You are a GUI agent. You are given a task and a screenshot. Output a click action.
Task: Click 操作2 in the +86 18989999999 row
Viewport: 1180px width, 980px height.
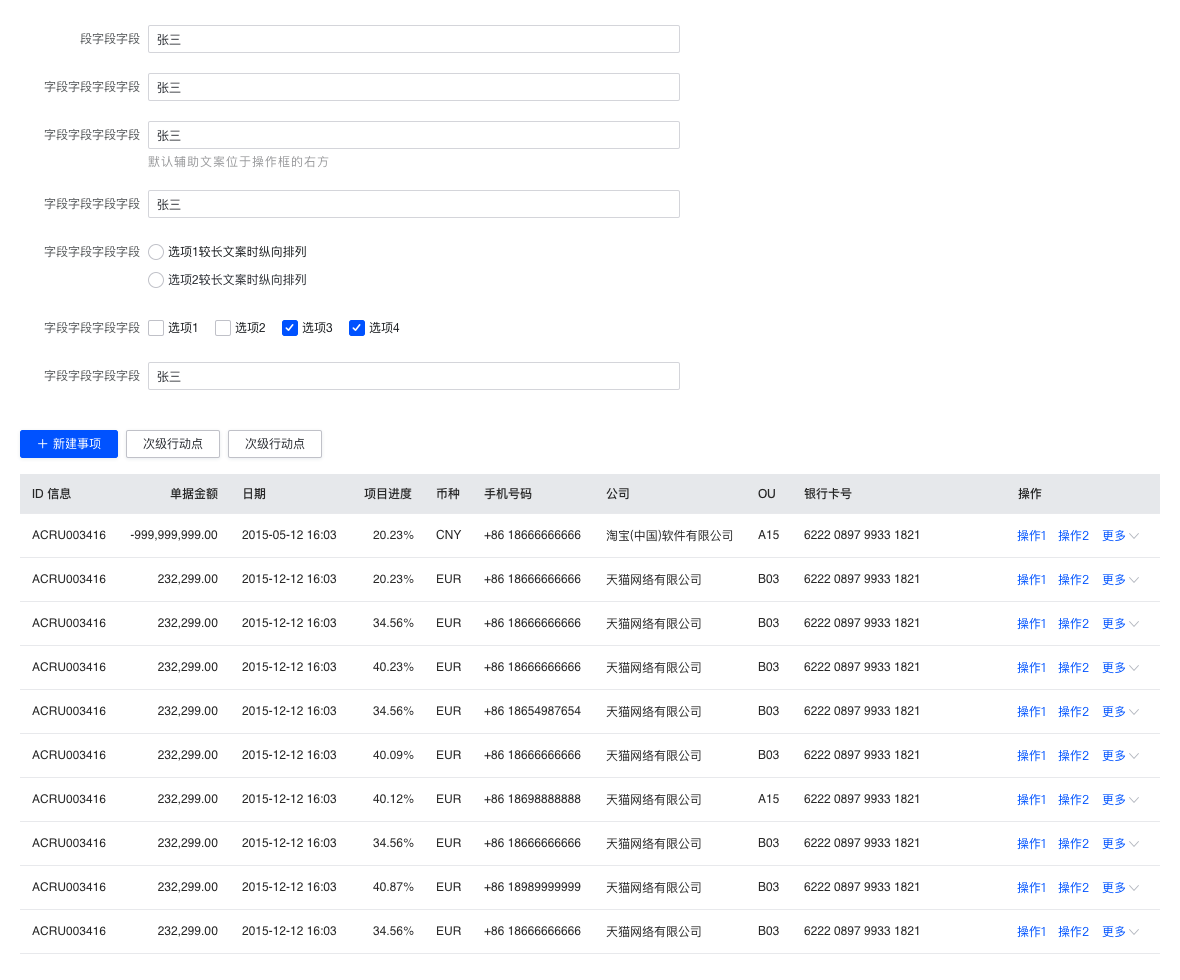[1073, 887]
